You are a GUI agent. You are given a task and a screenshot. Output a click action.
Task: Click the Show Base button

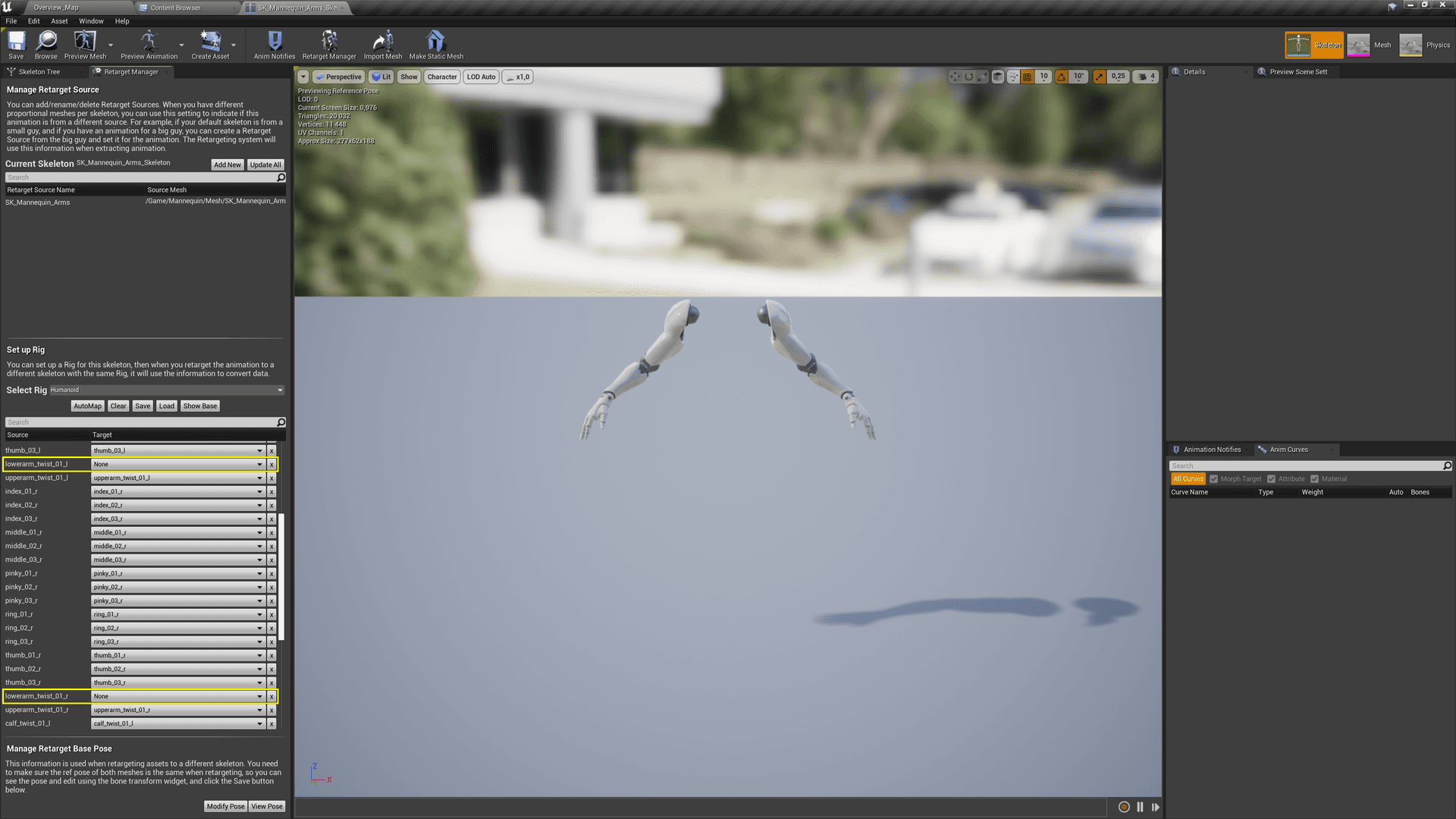[199, 405]
